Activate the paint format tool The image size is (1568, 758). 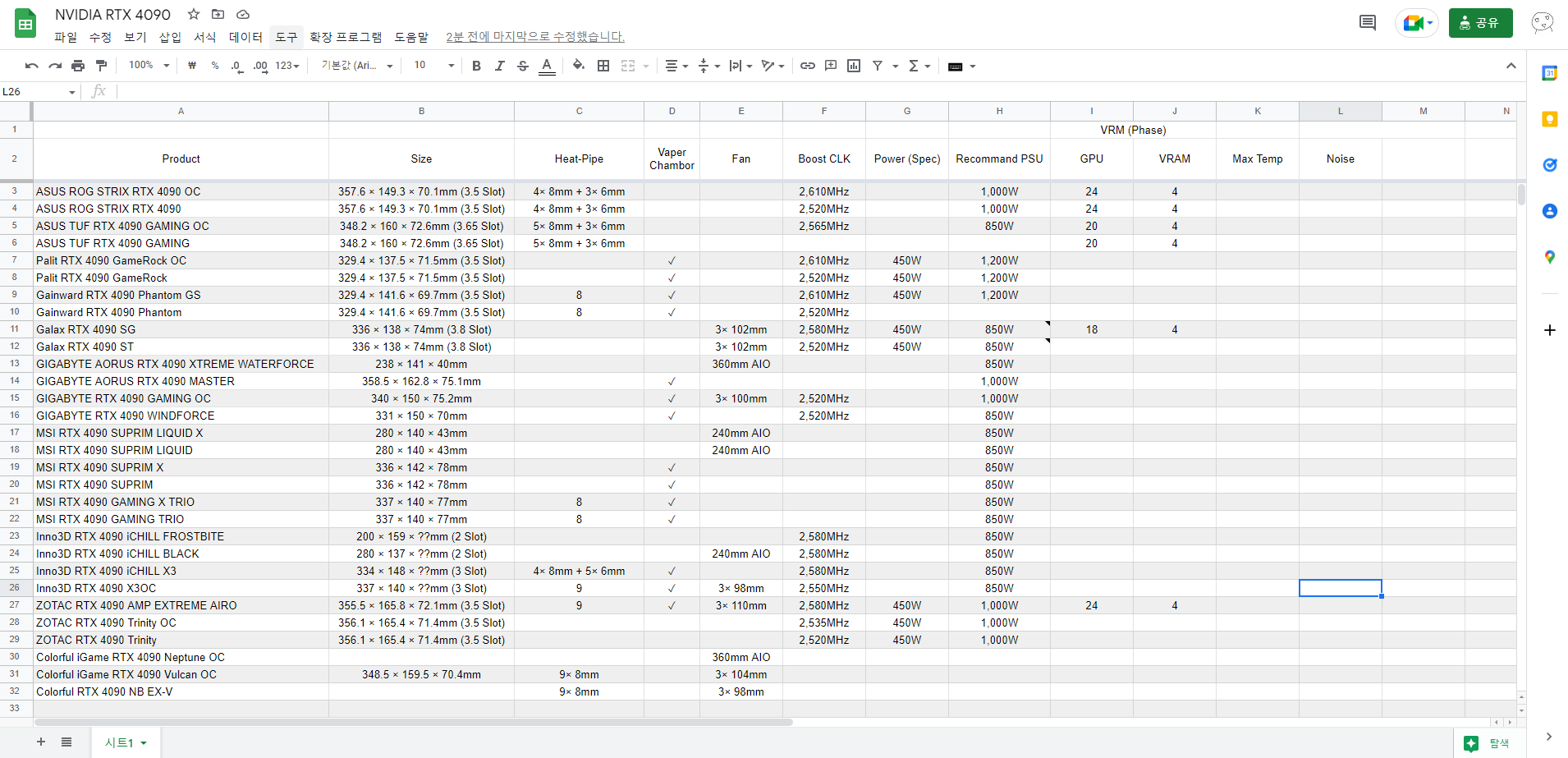101,66
